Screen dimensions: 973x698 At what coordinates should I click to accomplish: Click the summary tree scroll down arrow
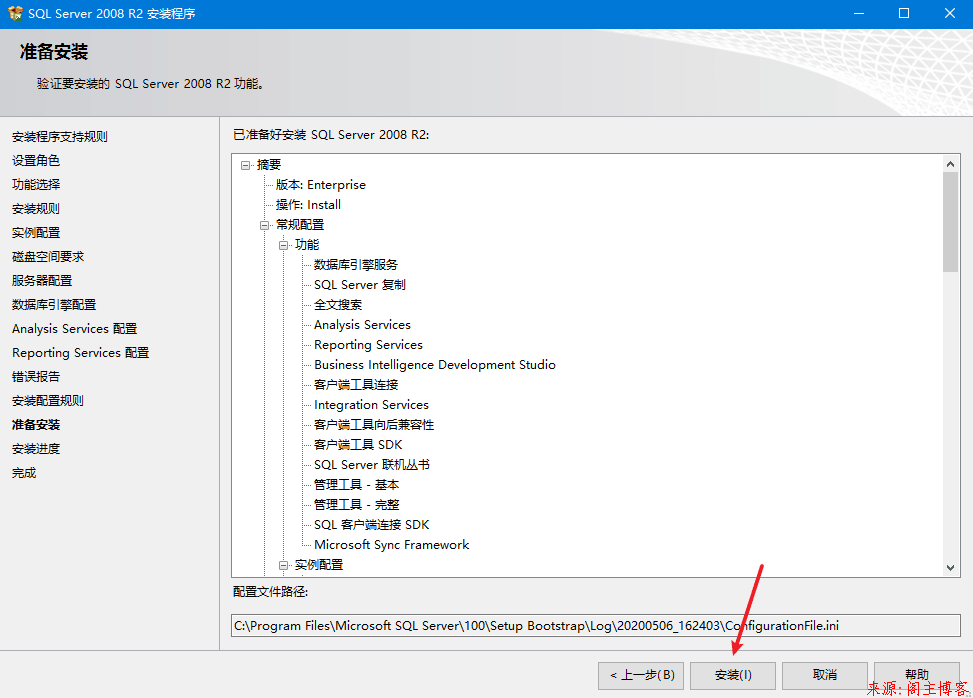pos(950,567)
